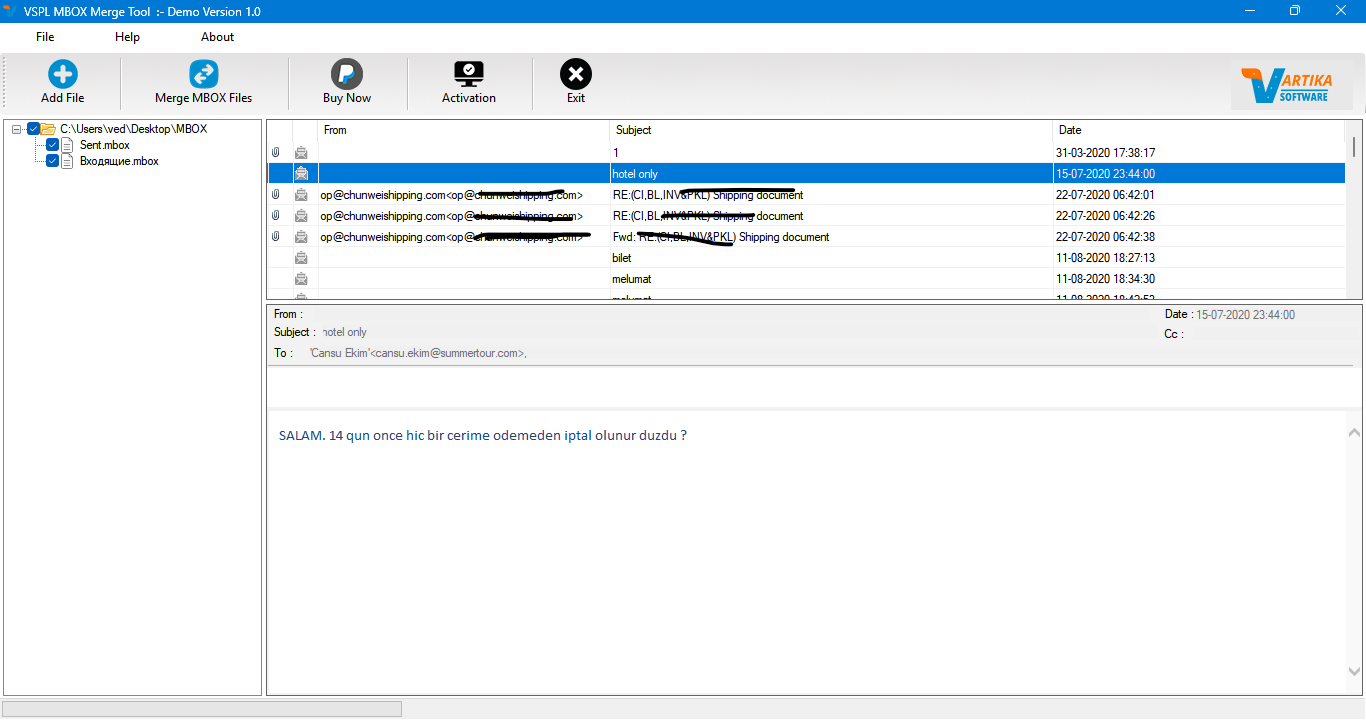The height and width of the screenshot is (720, 1366).
Task: Toggle the checkbox for C:\Users\ved\Desktop\MBOX folder
Action: point(34,129)
